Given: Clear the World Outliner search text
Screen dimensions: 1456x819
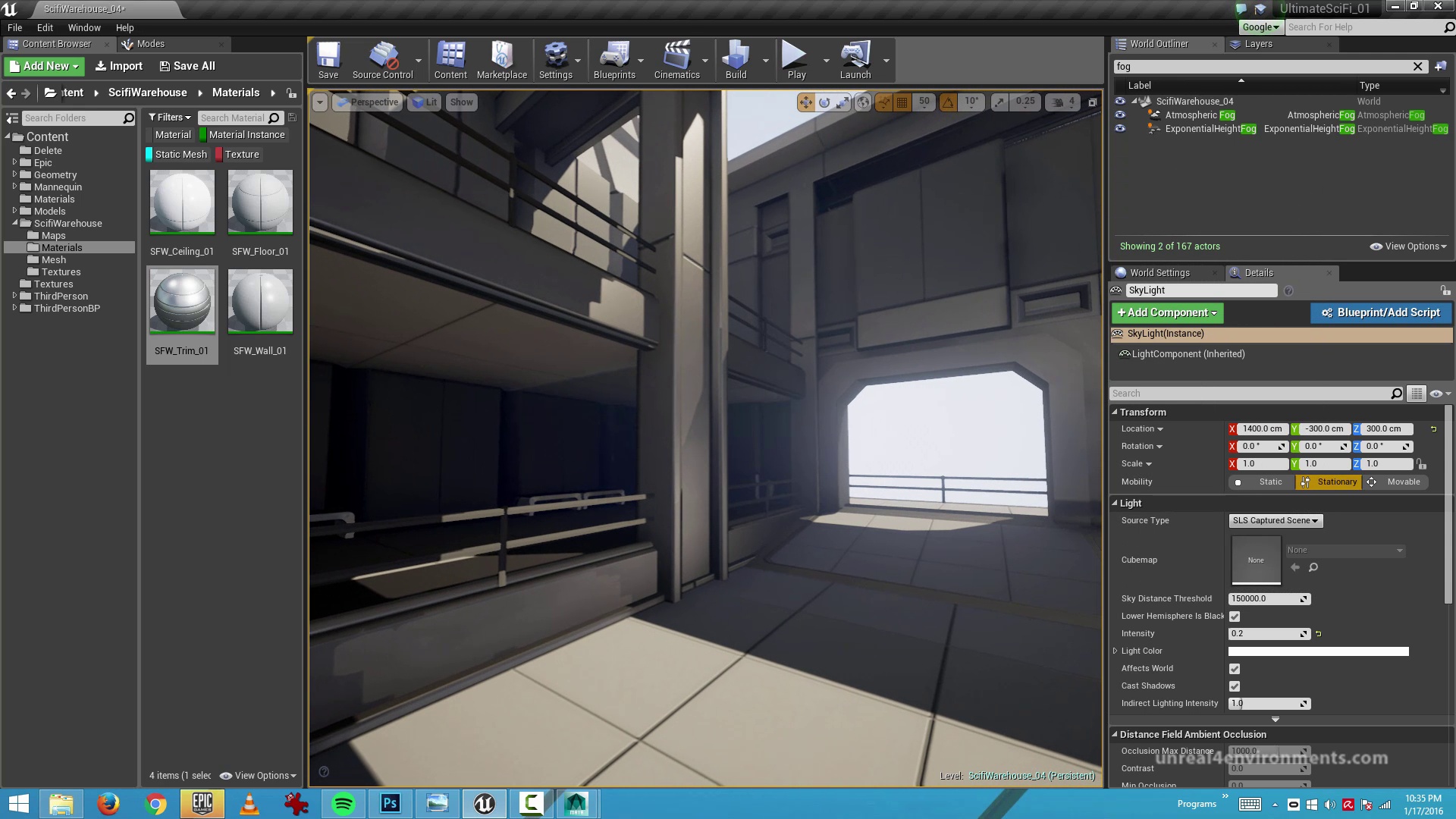Looking at the screenshot, I should [1418, 67].
